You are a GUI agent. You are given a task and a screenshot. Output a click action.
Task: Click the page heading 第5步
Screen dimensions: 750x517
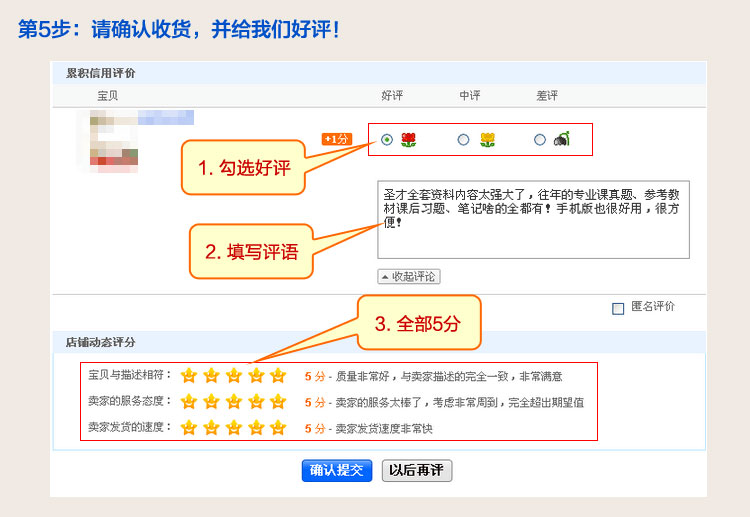(178, 29)
